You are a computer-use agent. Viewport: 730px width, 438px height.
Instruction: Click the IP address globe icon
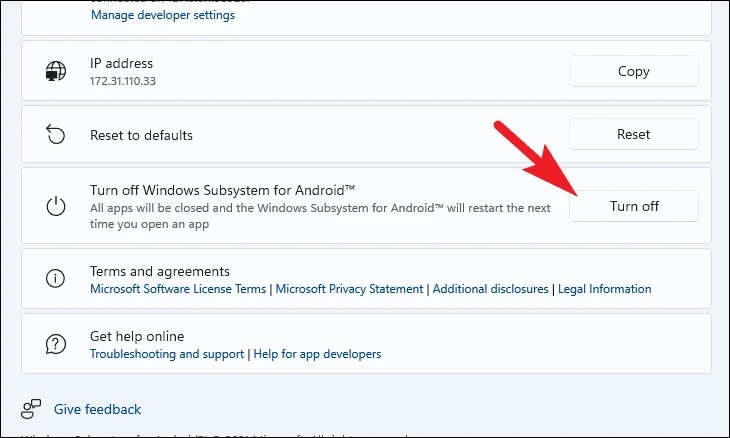pyautogui.click(x=56, y=71)
